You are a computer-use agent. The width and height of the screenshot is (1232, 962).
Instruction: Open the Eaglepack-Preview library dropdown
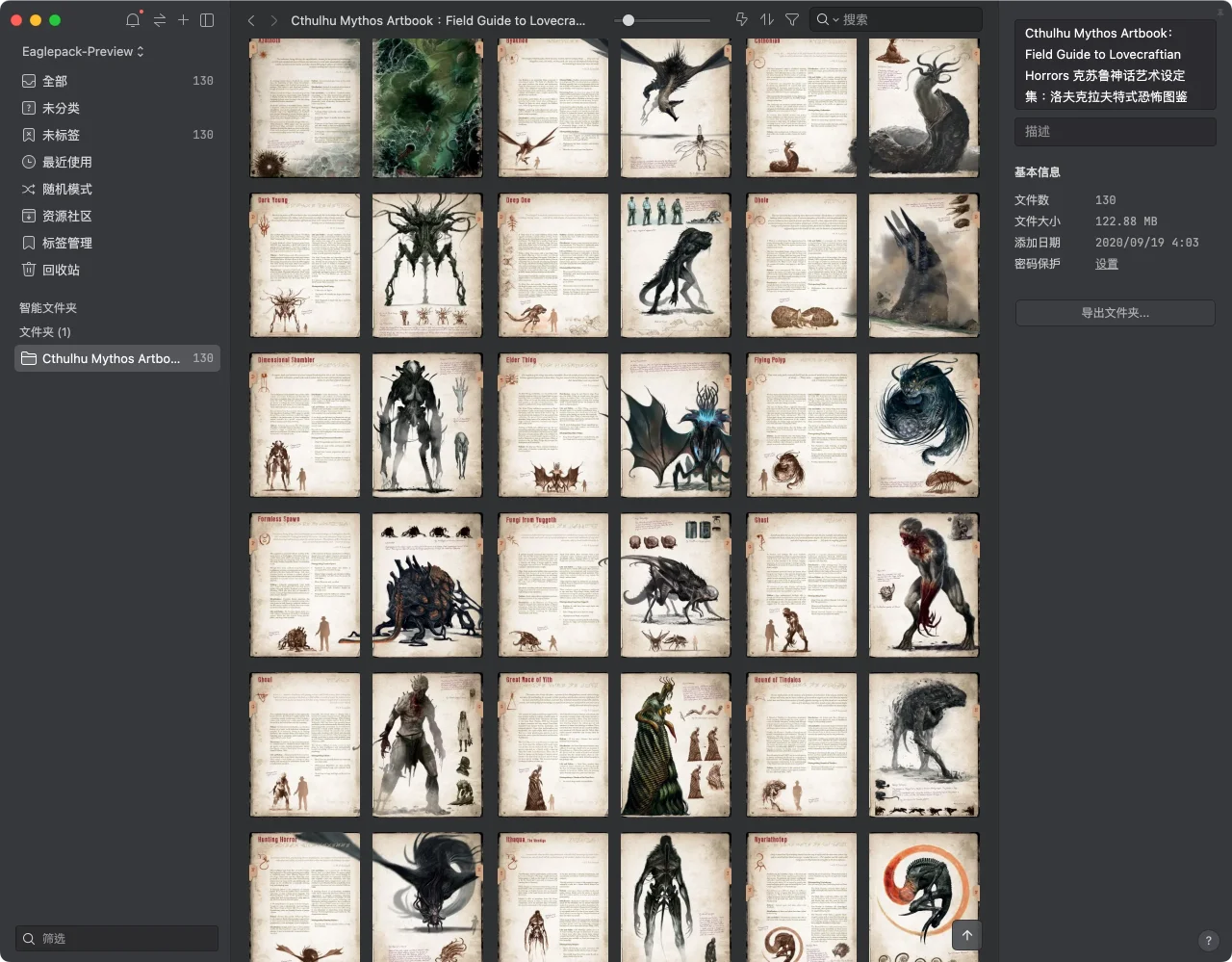pos(83,51)
